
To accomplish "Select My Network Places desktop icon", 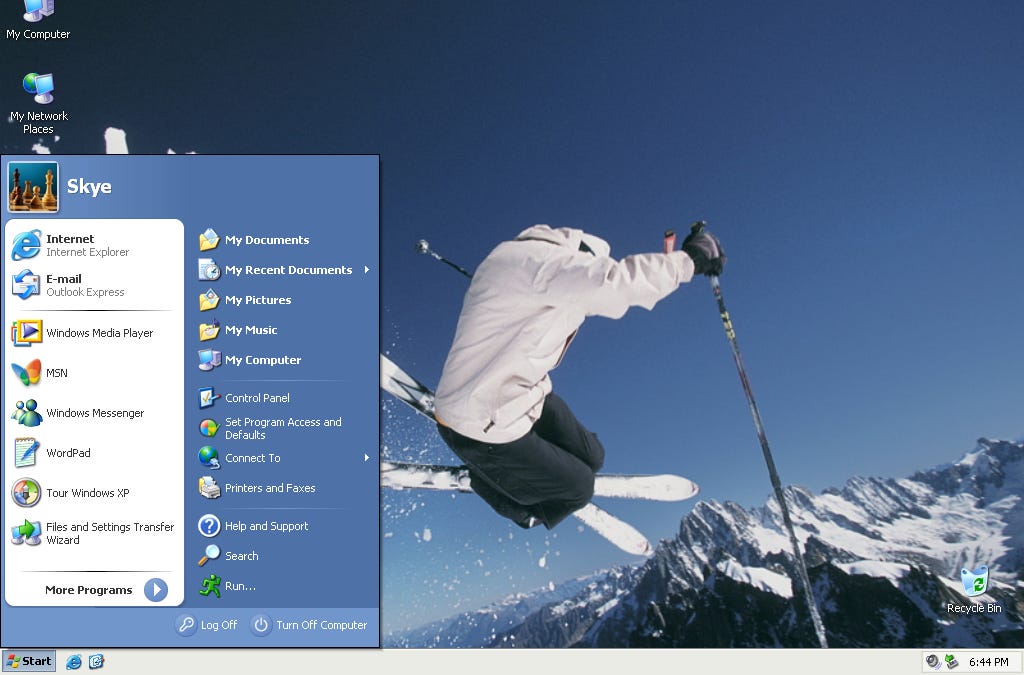I will (x=38, y=103).
